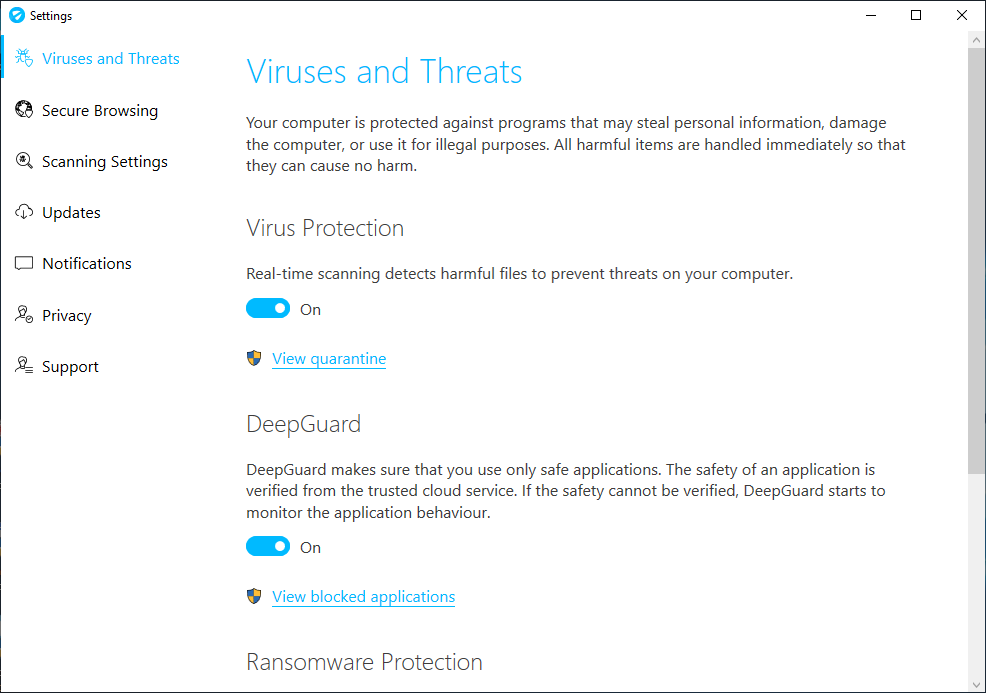986x693 pixels.
Task: Go to Scanning Settings page
Action: coord(104,162)
